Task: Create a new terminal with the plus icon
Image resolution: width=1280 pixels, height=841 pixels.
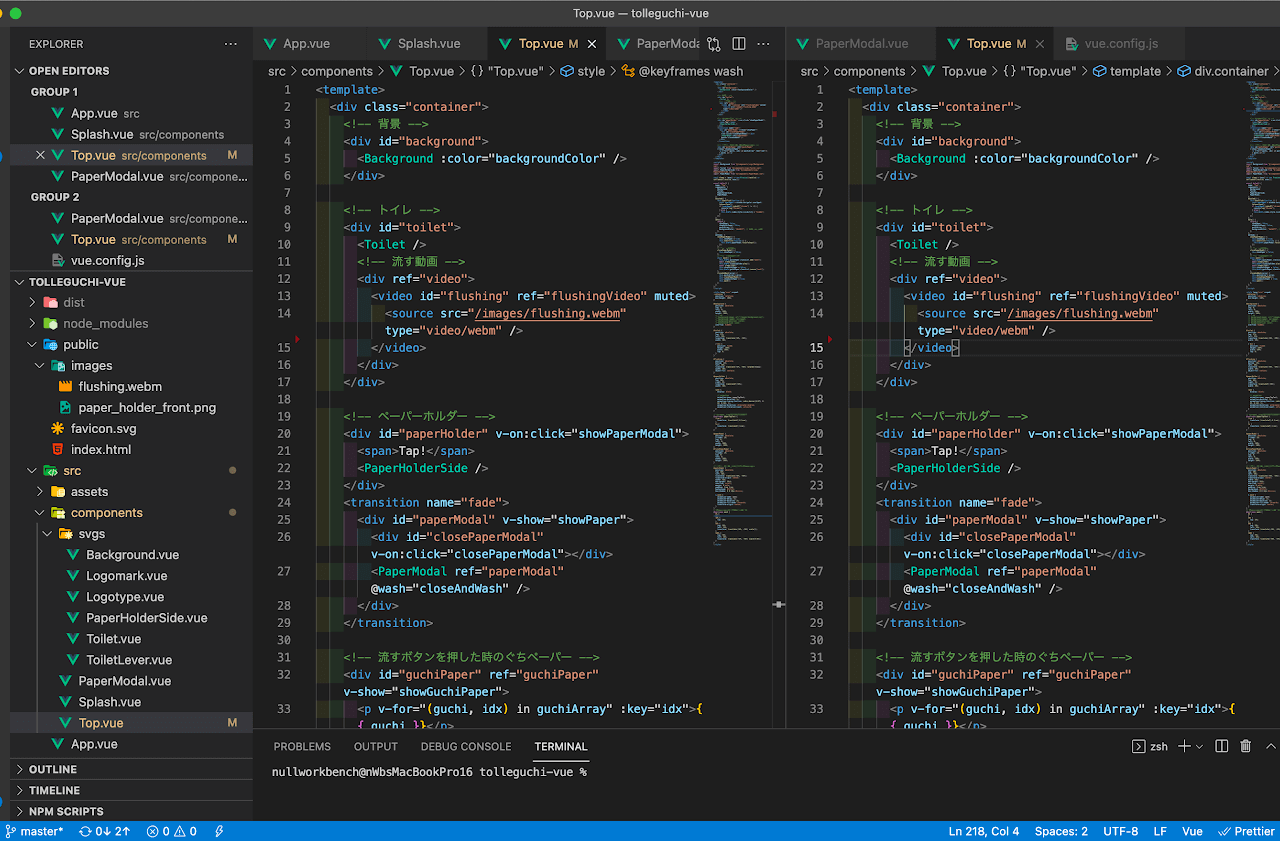Action: (x=1184, y=746)
